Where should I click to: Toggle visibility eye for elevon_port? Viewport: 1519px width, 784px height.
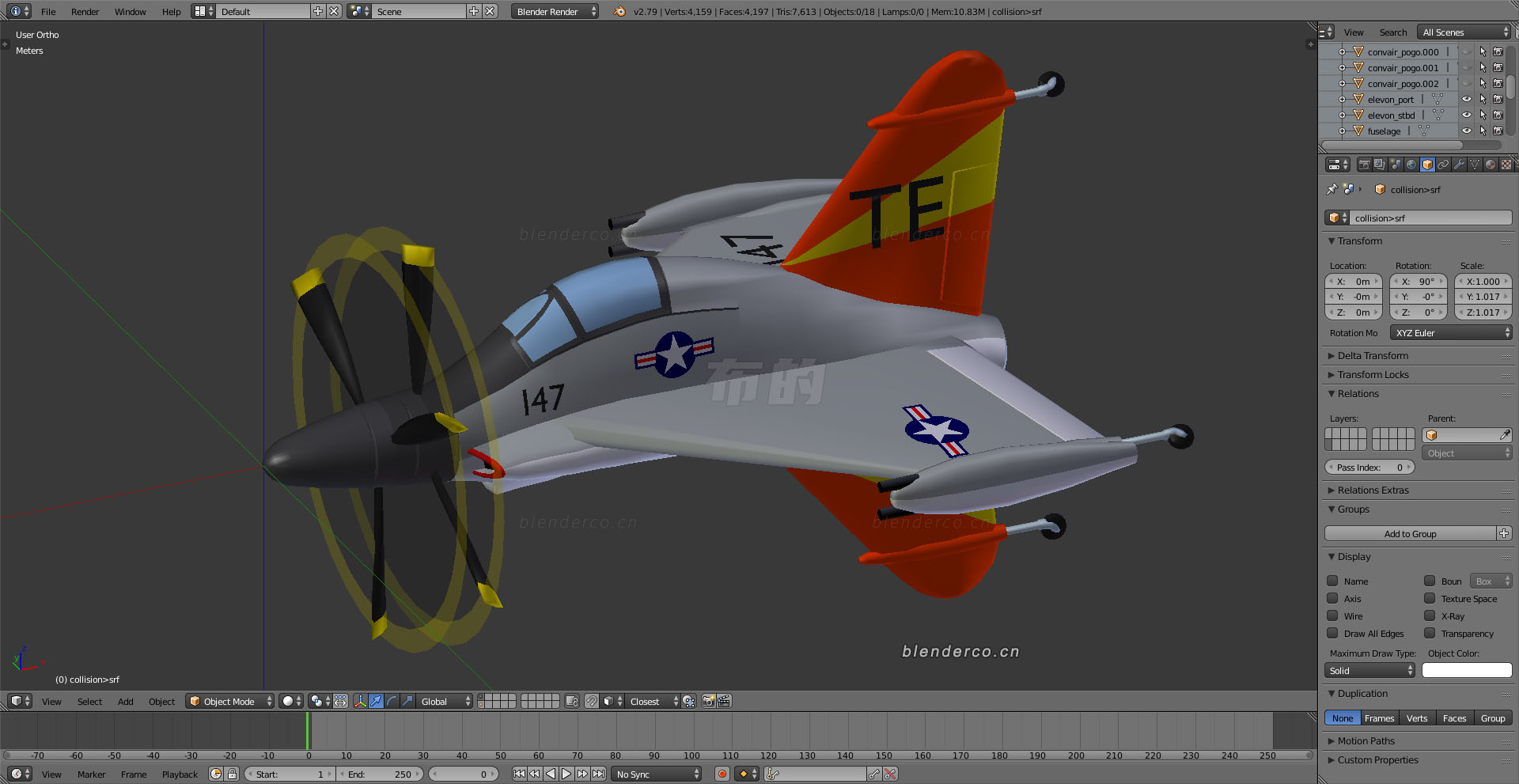tap(1466, 99)
